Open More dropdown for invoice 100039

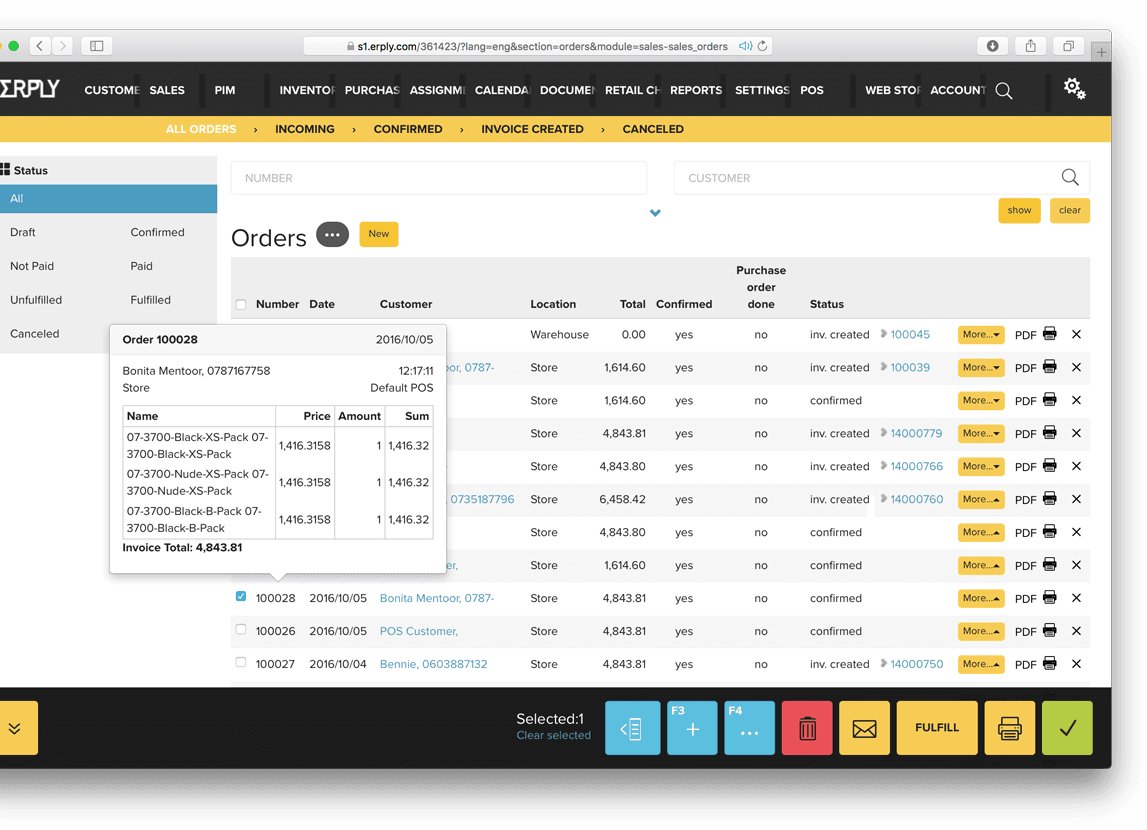click(981, 368)
